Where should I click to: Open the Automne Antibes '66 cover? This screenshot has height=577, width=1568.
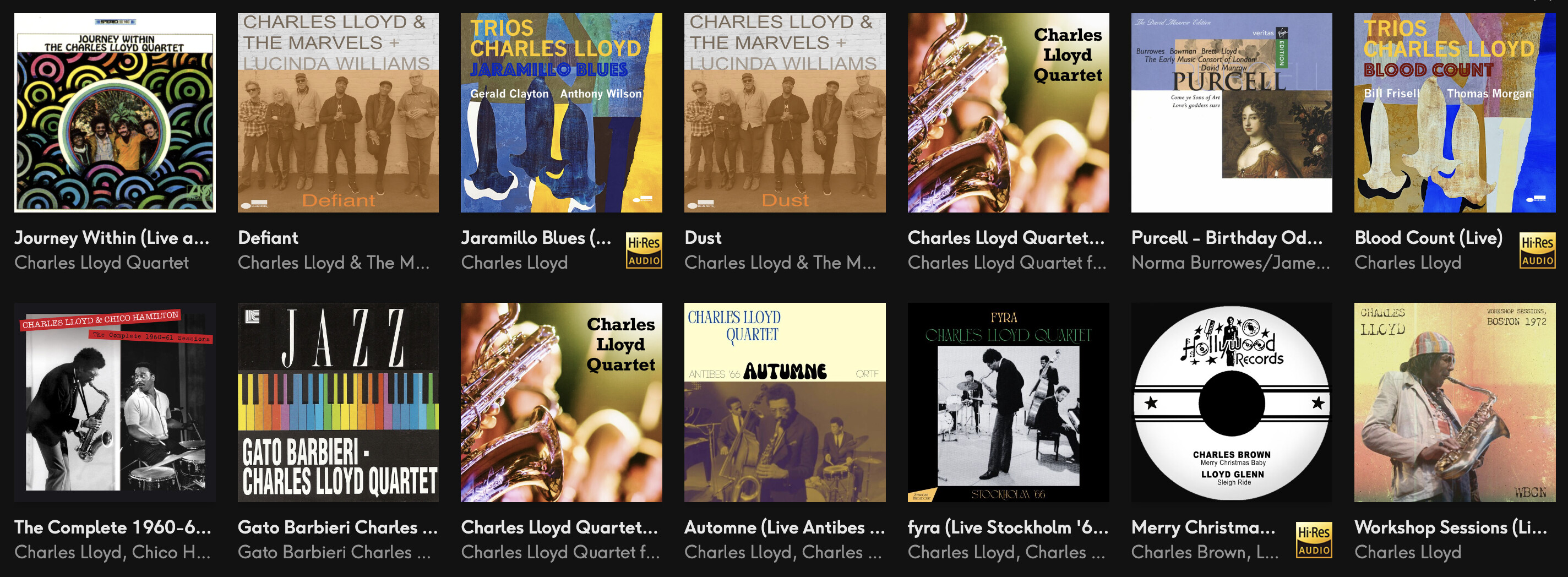785,402
